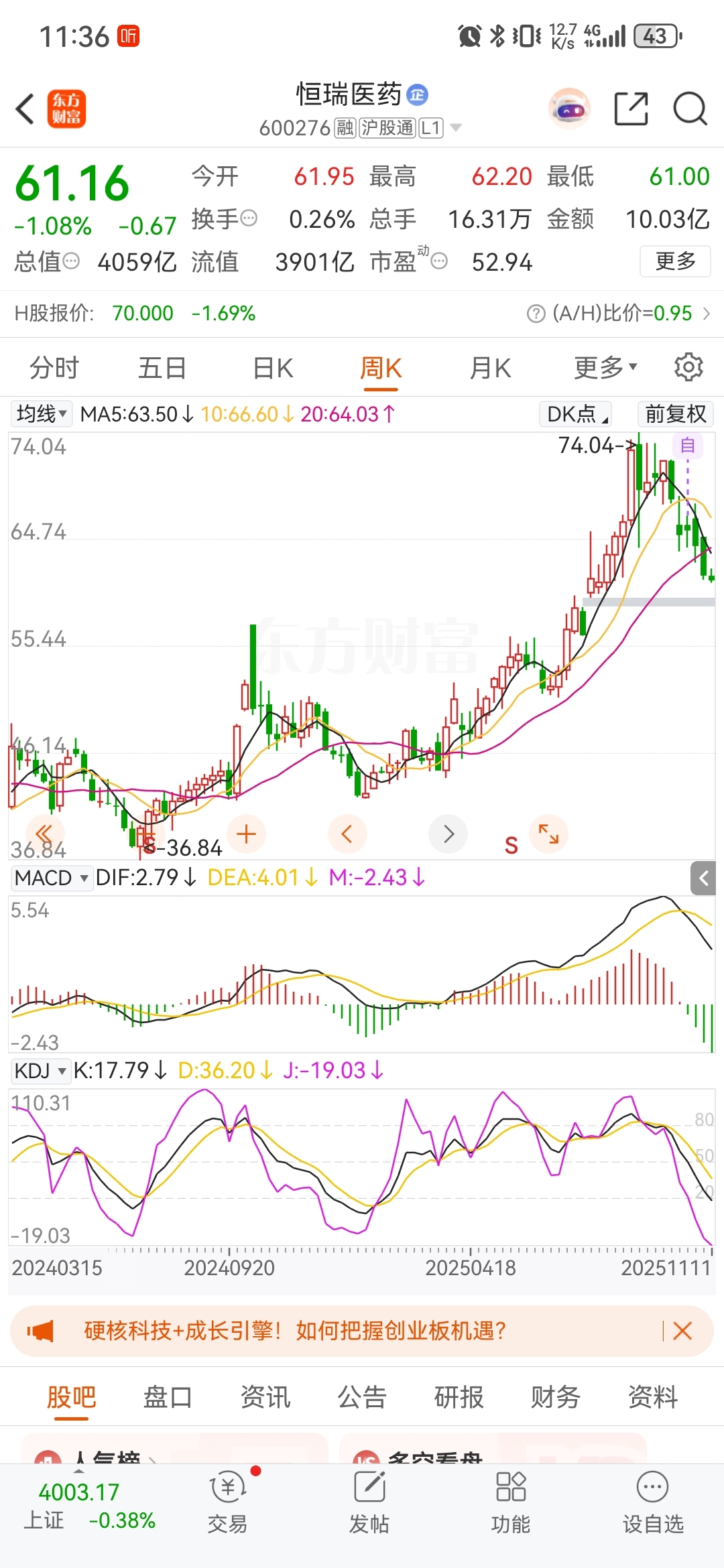Open the 均线 indicator dropdown
The image size is (724, 1568).
pyautogui.click(x=41, y=414)
